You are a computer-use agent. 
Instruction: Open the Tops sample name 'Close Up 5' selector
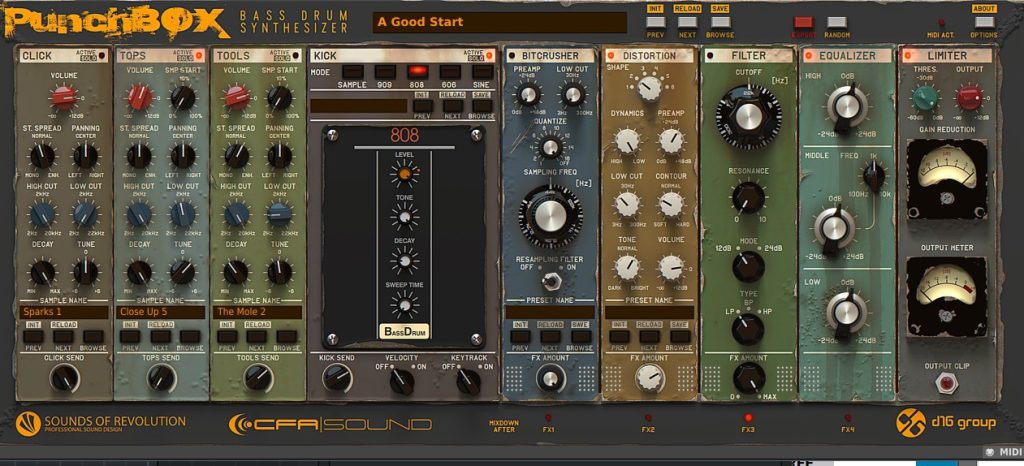(x=160, y=312)
